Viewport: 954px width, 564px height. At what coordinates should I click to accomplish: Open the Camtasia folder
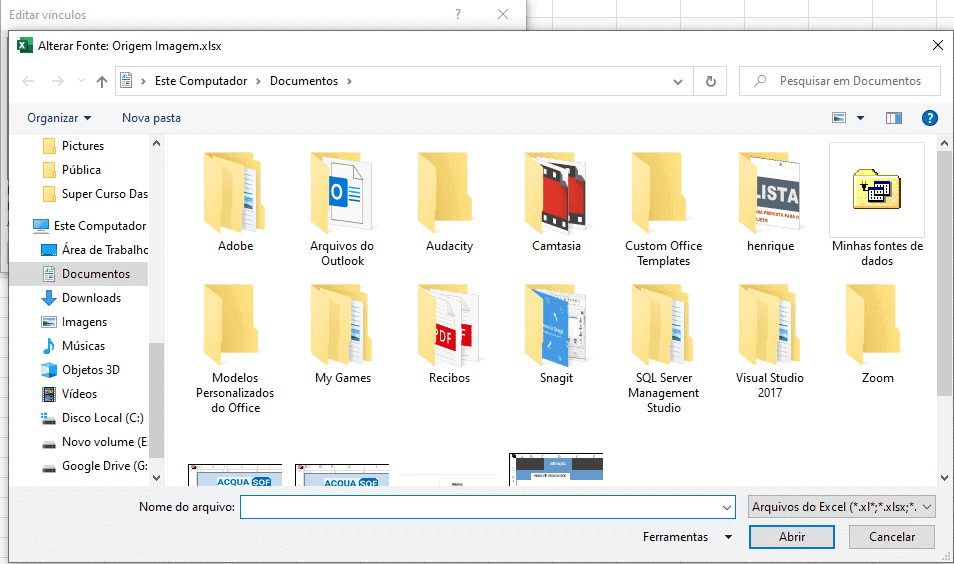pyautogui.click(x=557, y=202)
